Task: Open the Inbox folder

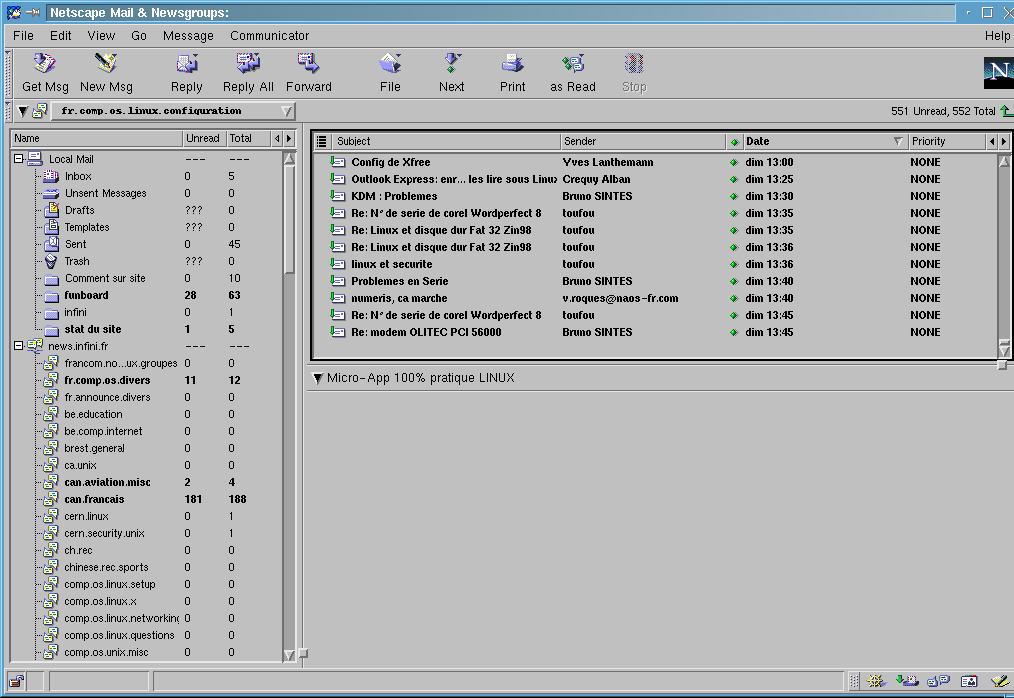Action: coord(78,176)
